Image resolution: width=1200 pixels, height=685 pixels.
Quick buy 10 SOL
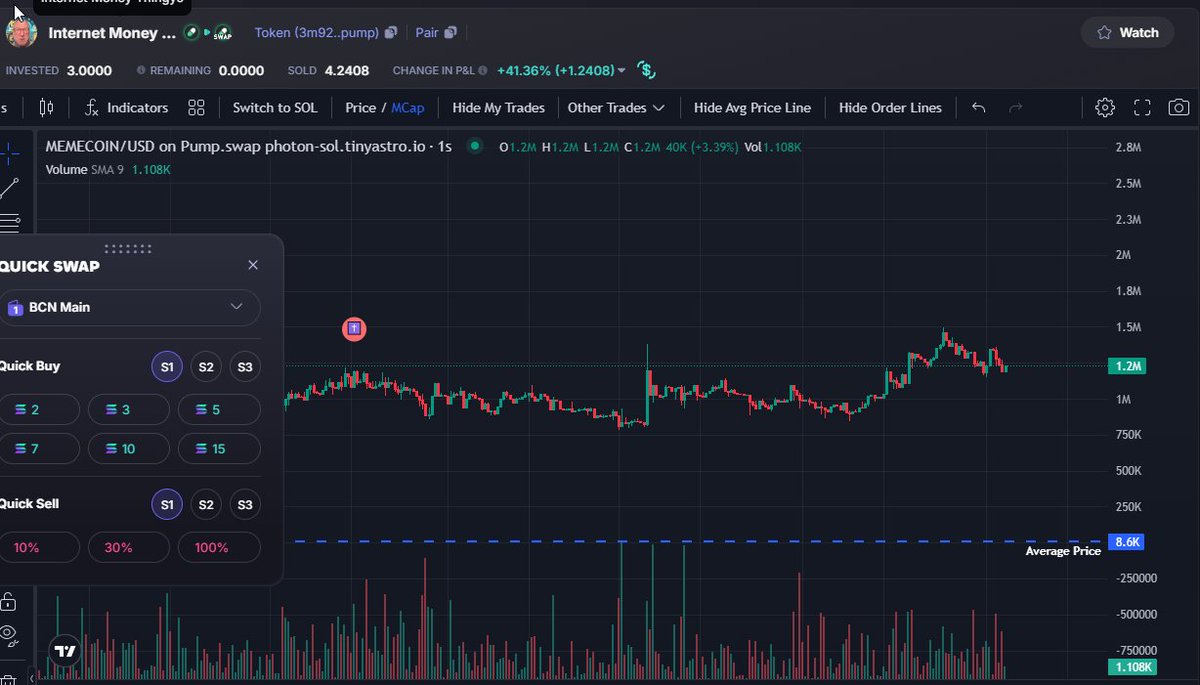pos(129,448)
